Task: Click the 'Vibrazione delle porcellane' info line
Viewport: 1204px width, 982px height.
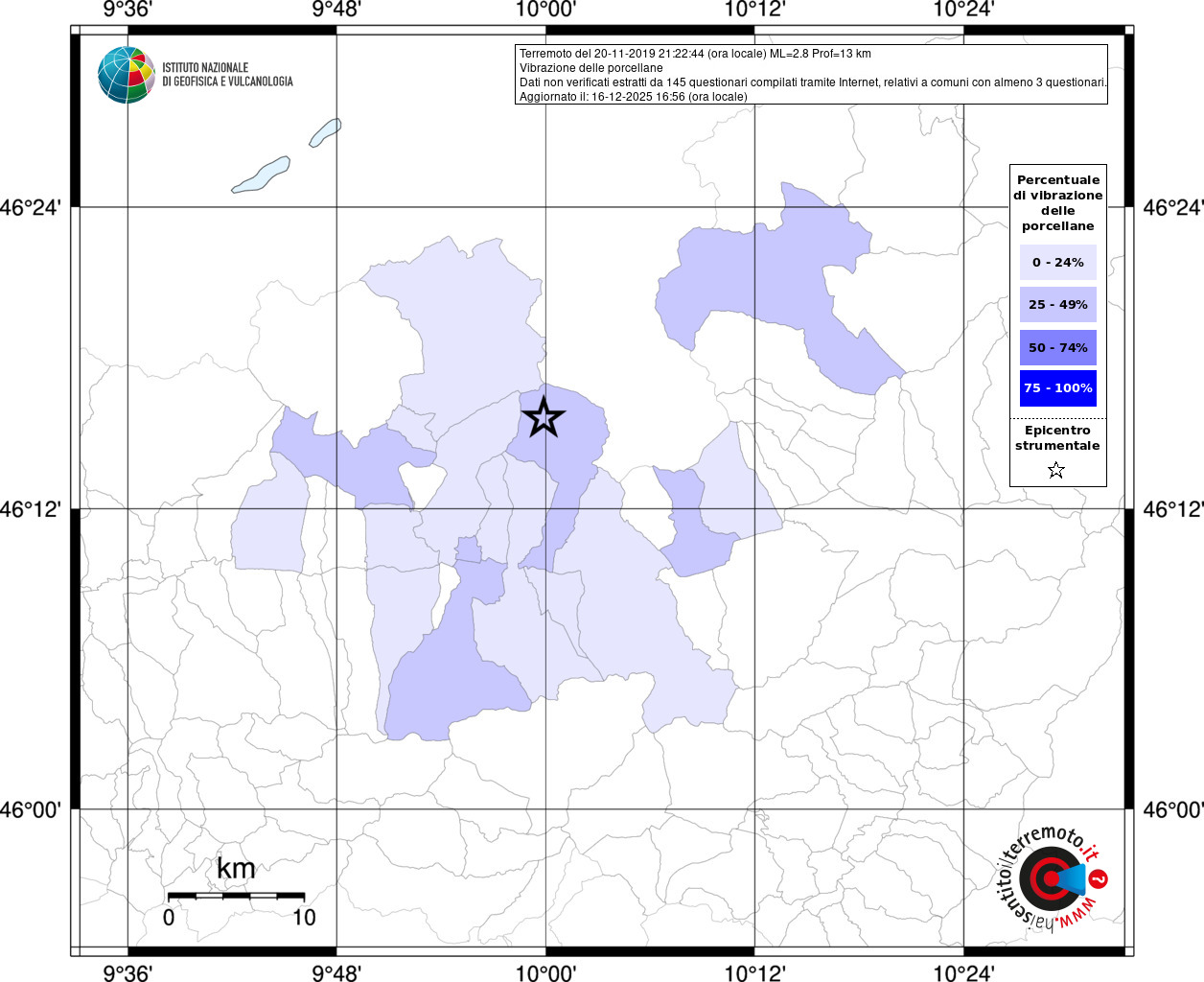Action: tap(590, 68)
